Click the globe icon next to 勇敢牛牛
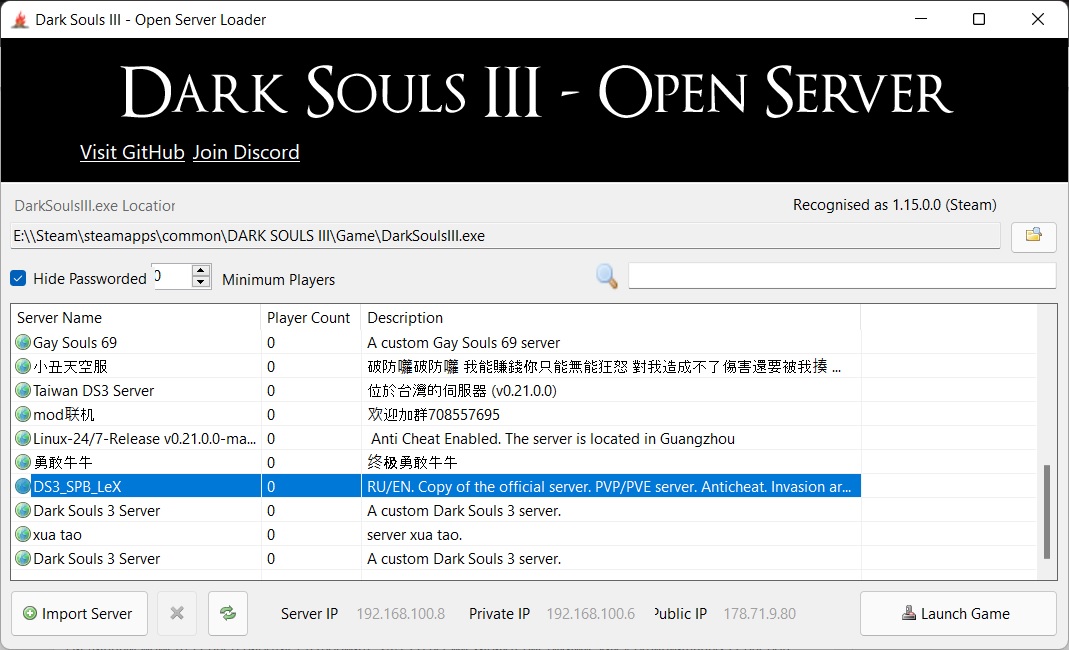This screenshot has width=1069, height=650. (x=23, y=462)
